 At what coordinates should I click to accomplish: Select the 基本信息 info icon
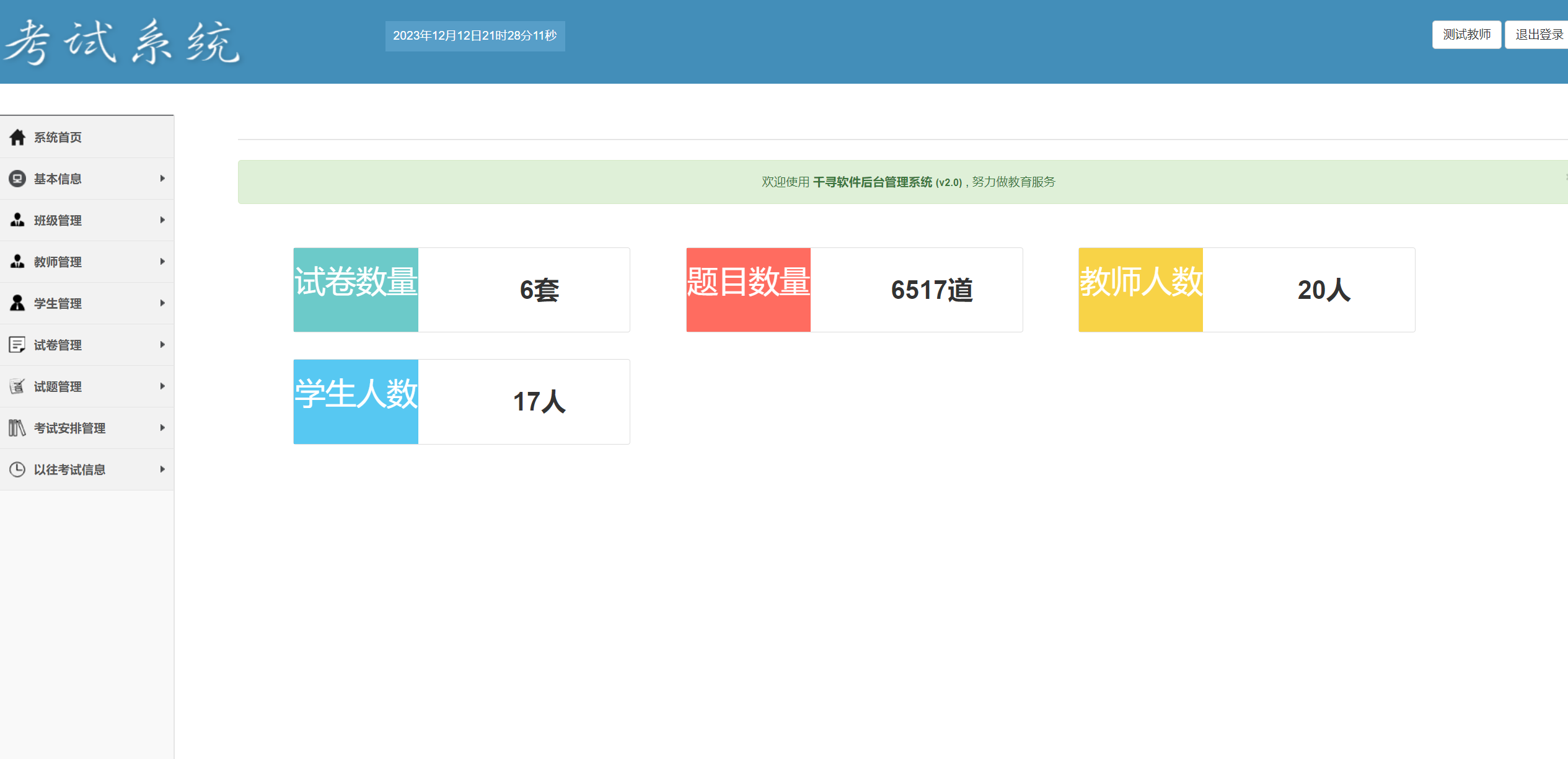point(17,179)
